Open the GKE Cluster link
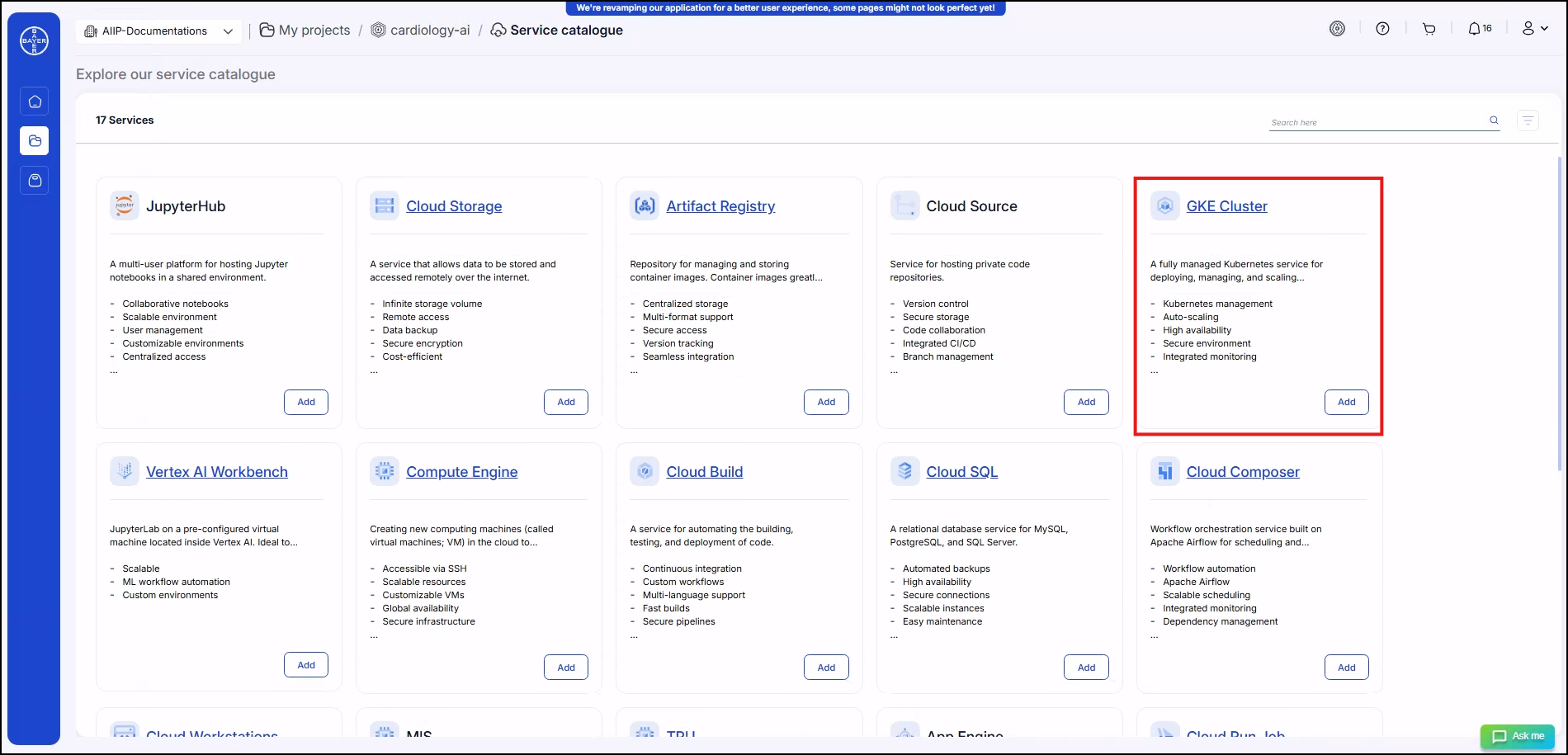Viewport: 1568px width, 755px height. (x=1226, y=206)
